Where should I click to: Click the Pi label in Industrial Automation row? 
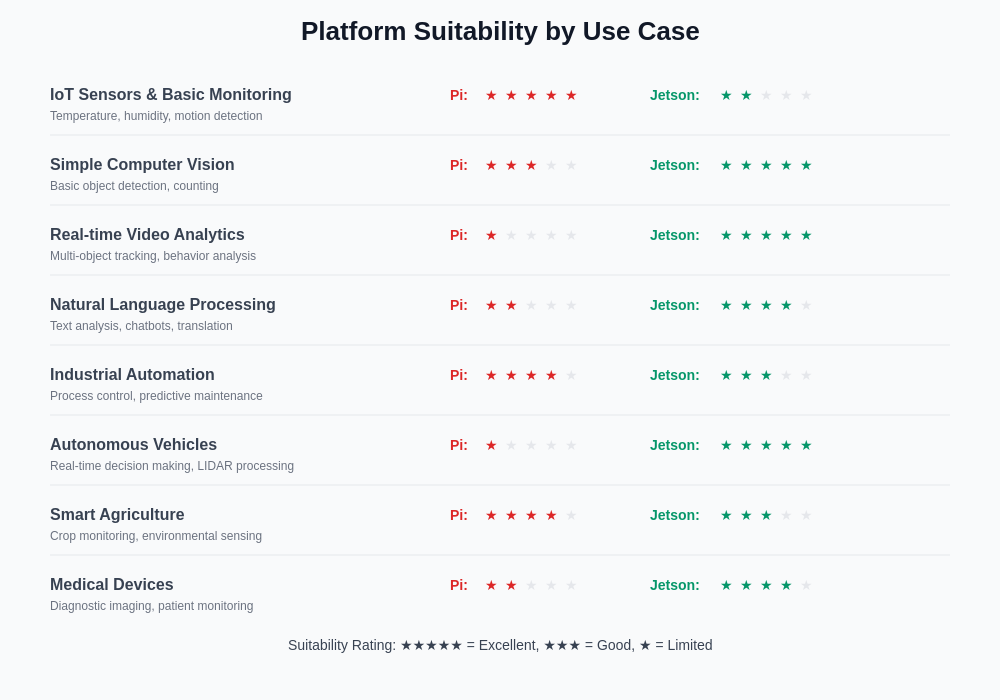(459, 375)
